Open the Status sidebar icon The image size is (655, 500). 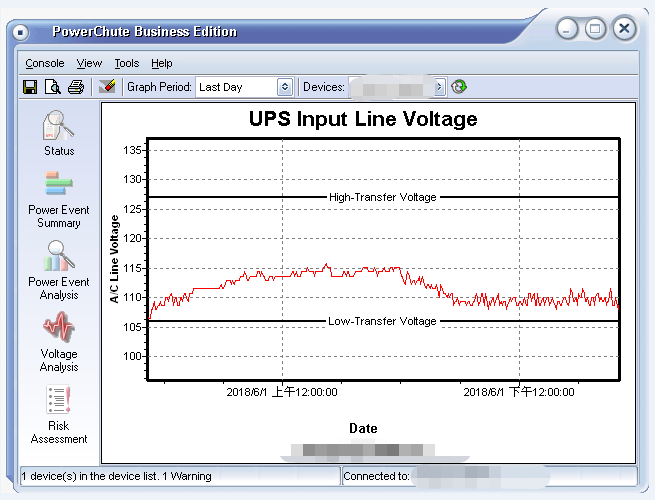pyautogui.click(x=59, y=133)
